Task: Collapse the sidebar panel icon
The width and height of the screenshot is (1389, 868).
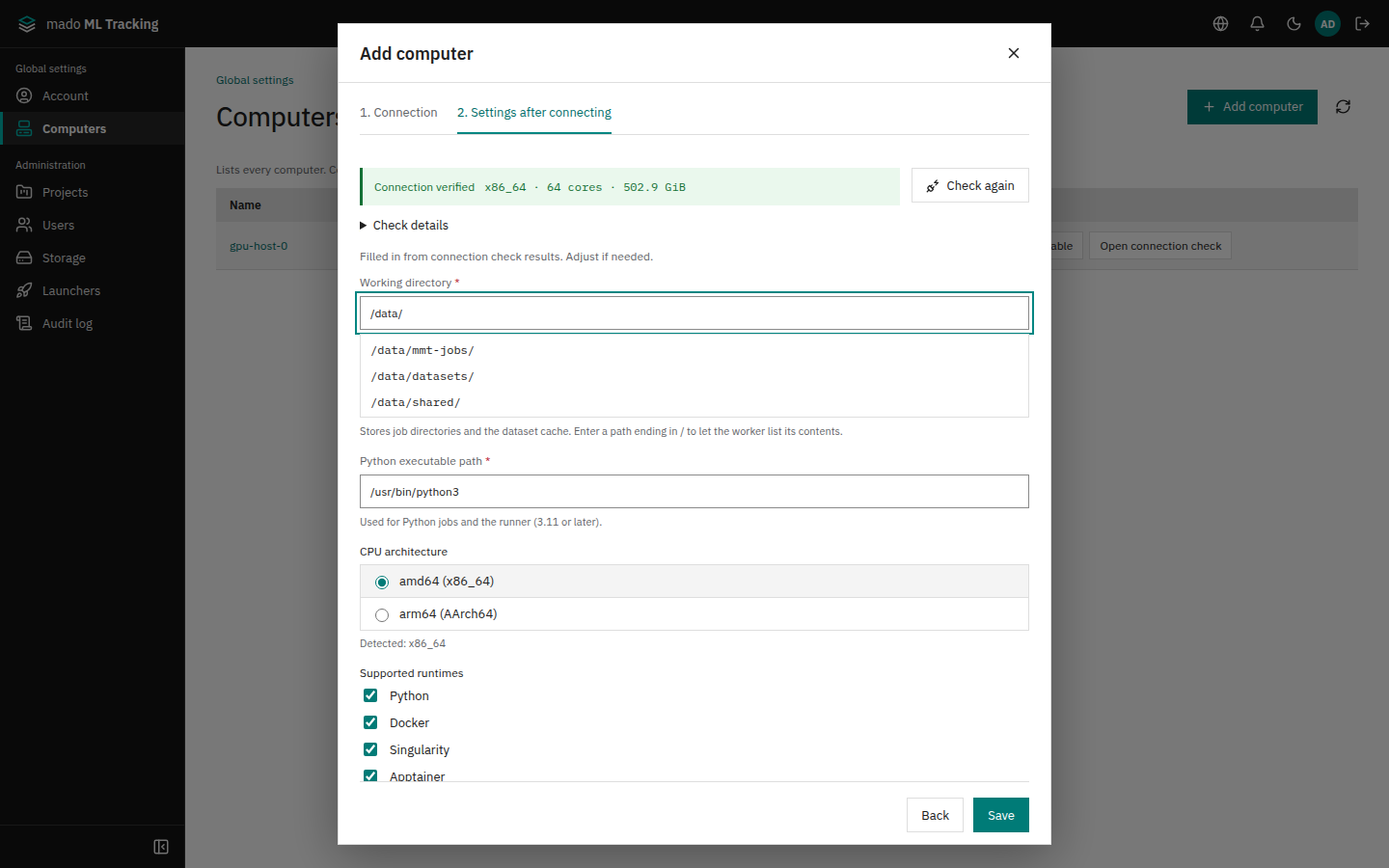Action: pyautogui.click(x=161, y=847)
